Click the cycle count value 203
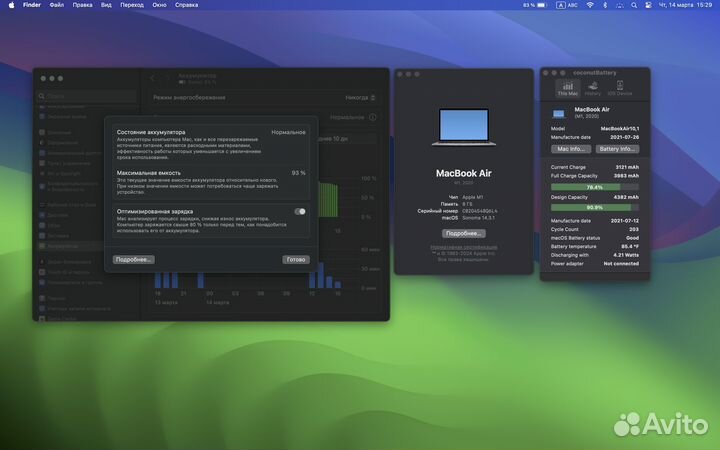720x450 pixels. pos(634,230)
